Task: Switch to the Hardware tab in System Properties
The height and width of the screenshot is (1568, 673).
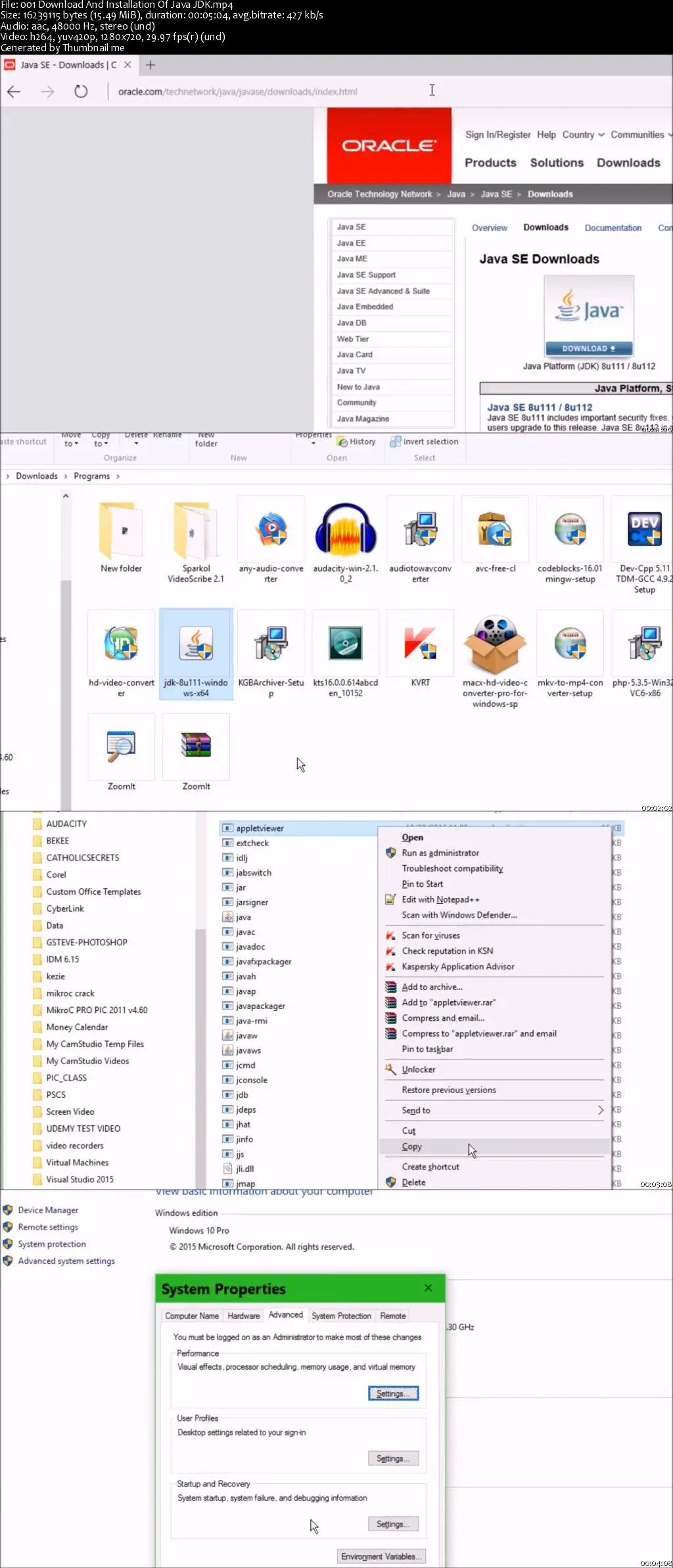Action: [244, 1316]
